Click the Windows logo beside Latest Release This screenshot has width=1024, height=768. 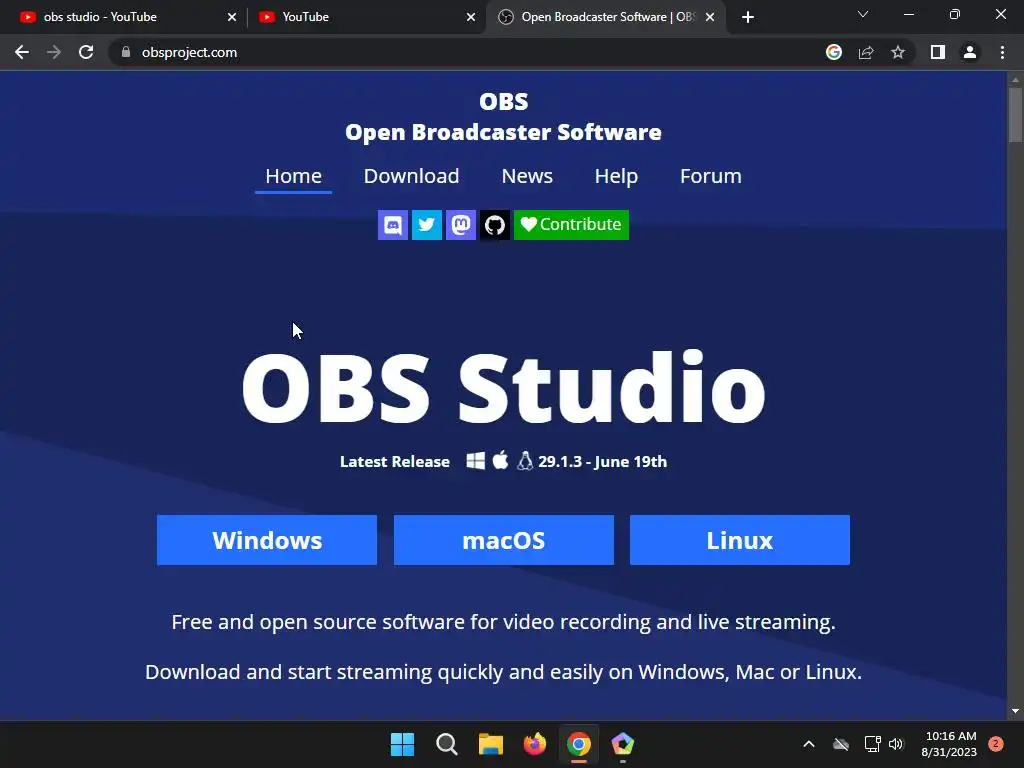[x=475, y=461]
